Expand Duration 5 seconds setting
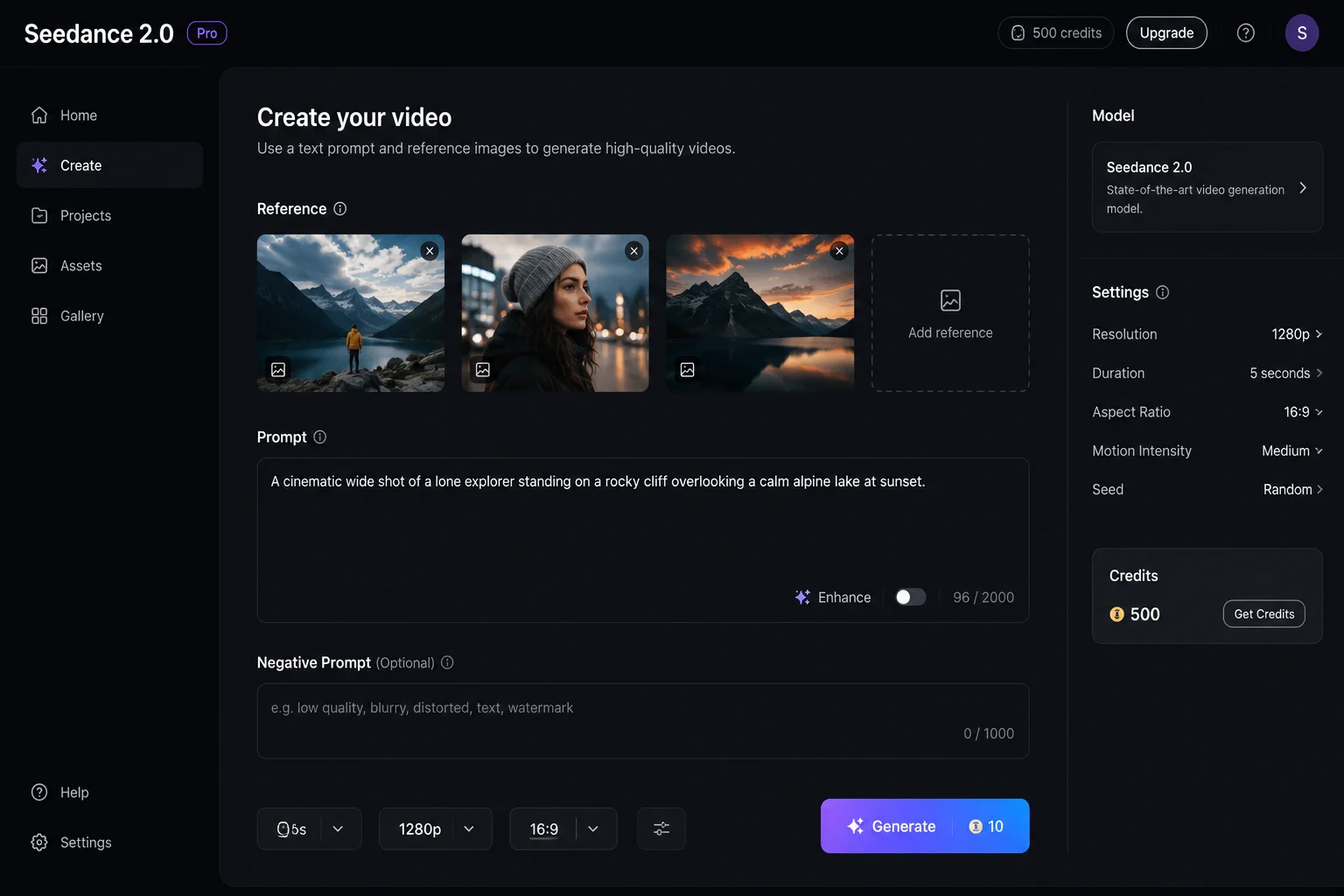The image size is (1344, 896). 1207,374
